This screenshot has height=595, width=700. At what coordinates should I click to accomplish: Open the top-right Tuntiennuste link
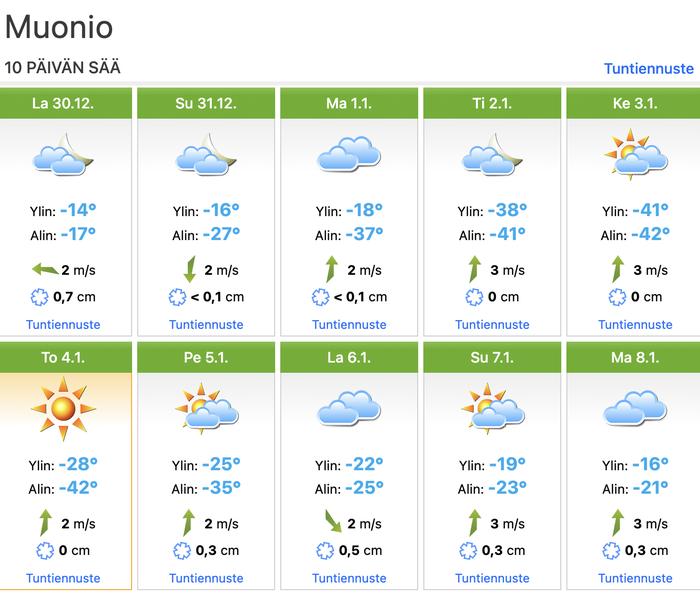click(648, 69)
